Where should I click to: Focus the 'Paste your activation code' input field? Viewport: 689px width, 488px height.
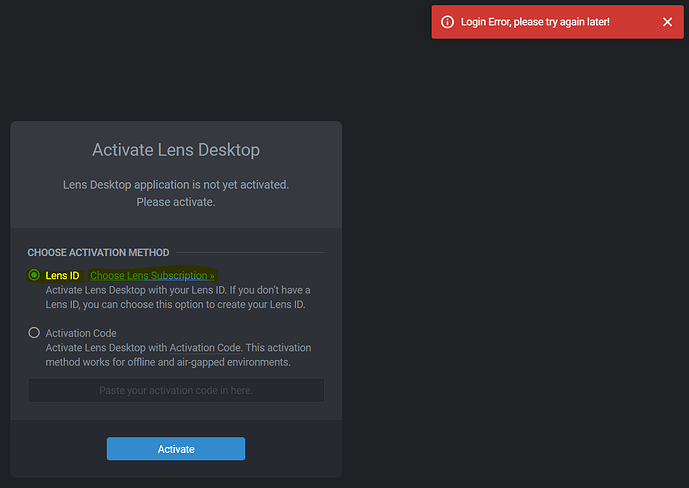[176, 390]
